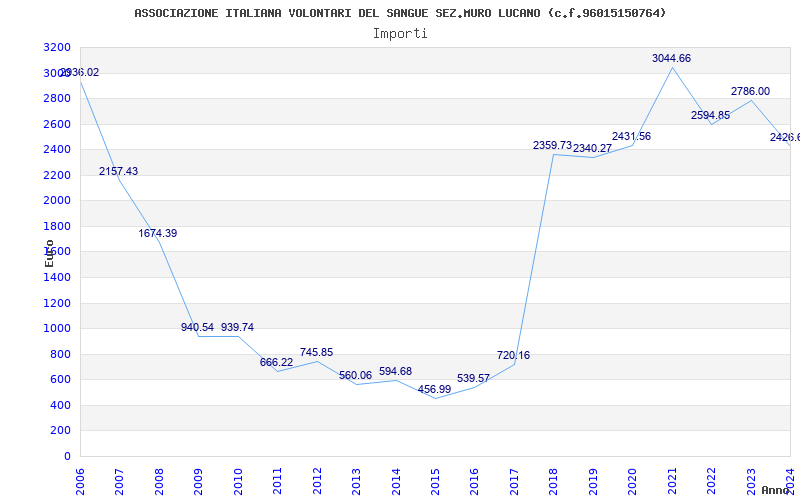
Task: Select the 600 y-axis tick label
Action: [x=61, y=380]
